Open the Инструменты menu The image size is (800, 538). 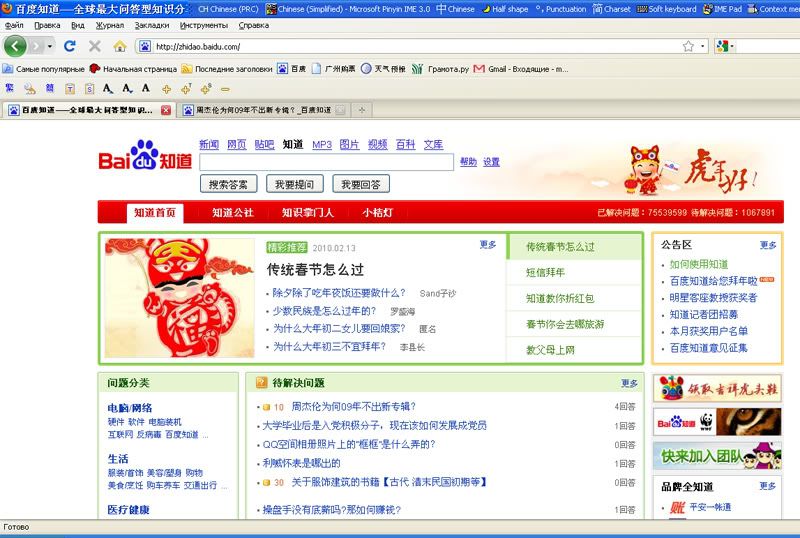click(204, 25)
